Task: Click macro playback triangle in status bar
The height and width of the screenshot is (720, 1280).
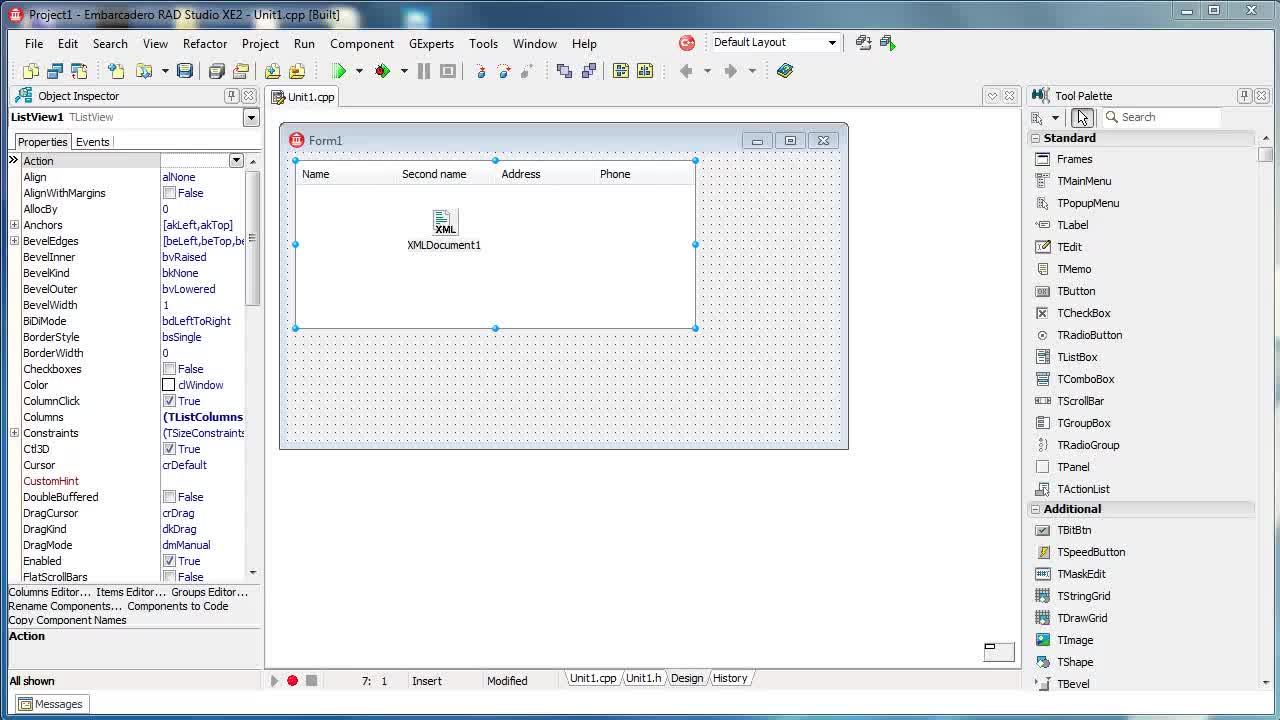Action: coord(274,681)
